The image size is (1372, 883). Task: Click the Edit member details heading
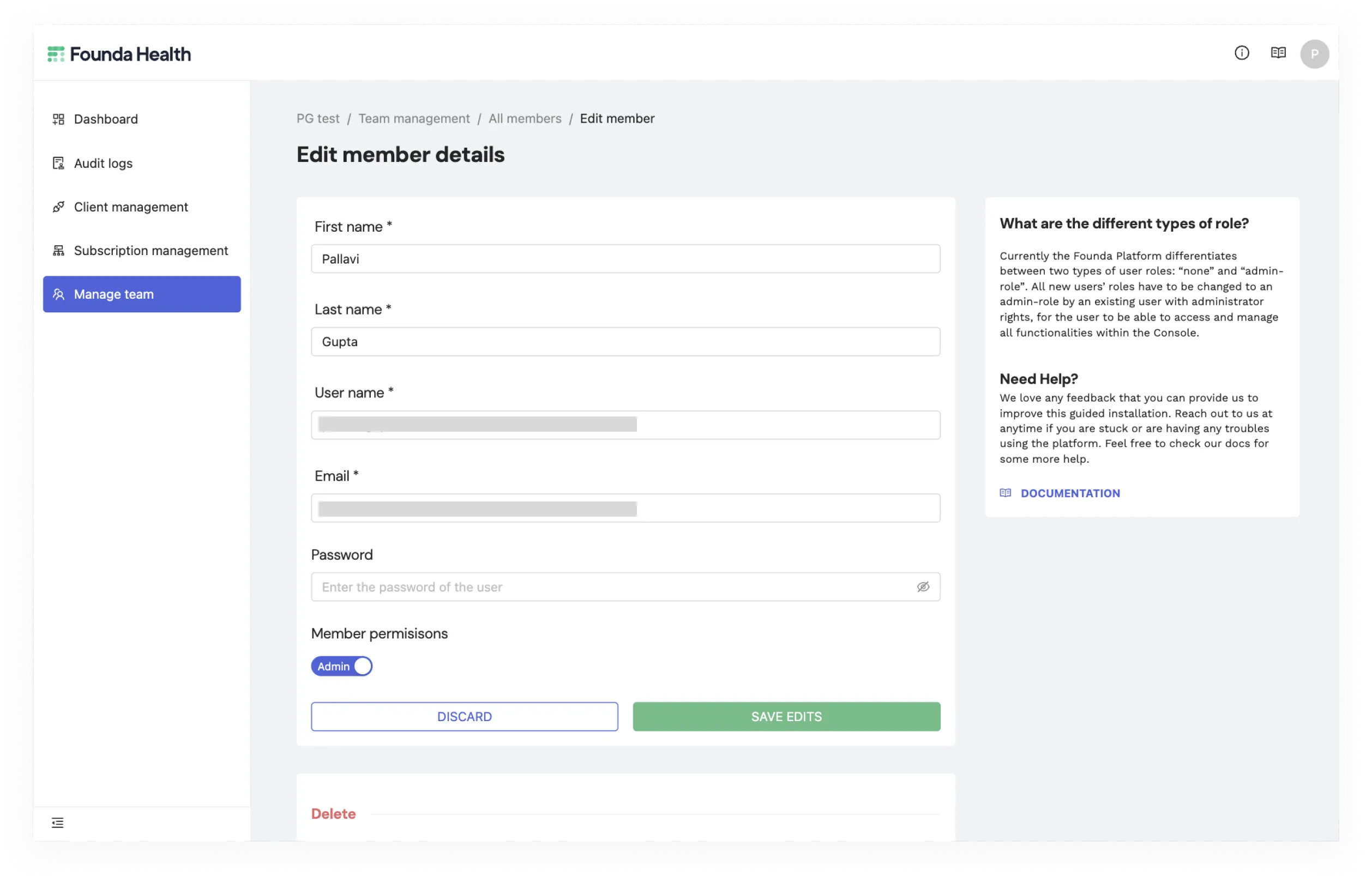(x=400, y=154)
